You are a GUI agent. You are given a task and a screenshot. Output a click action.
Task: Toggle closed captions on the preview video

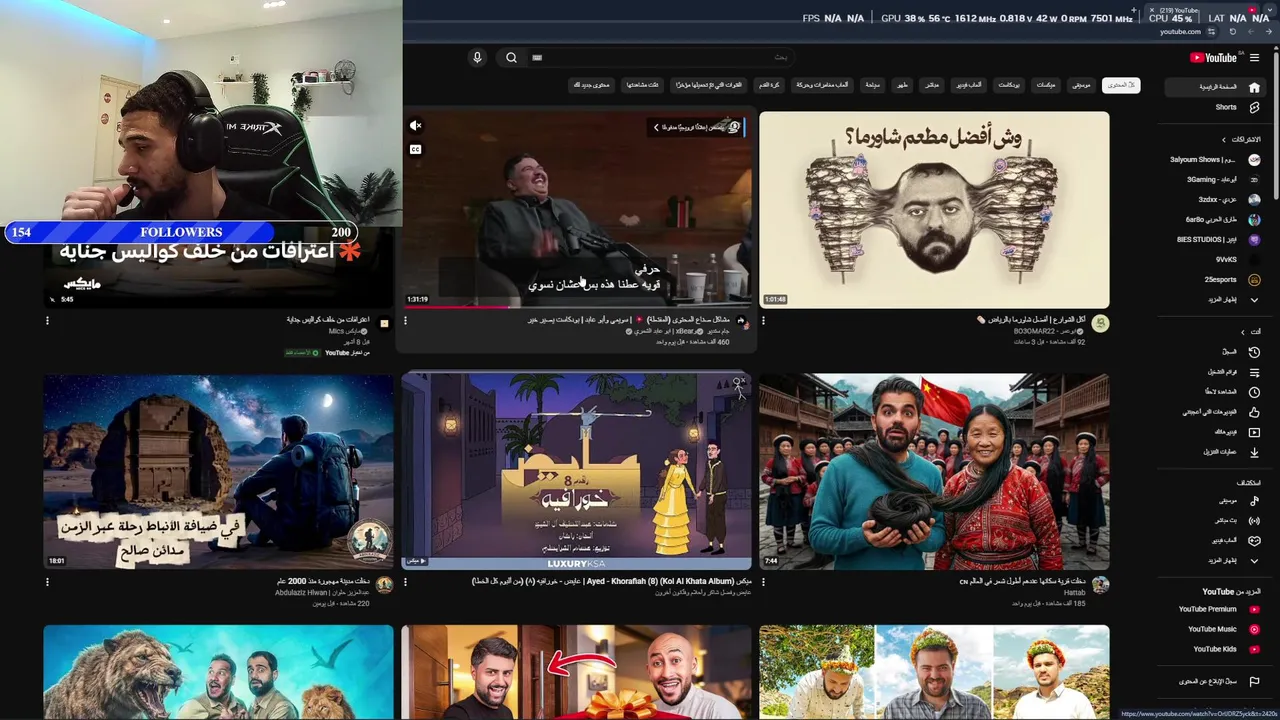pos(415,150)
